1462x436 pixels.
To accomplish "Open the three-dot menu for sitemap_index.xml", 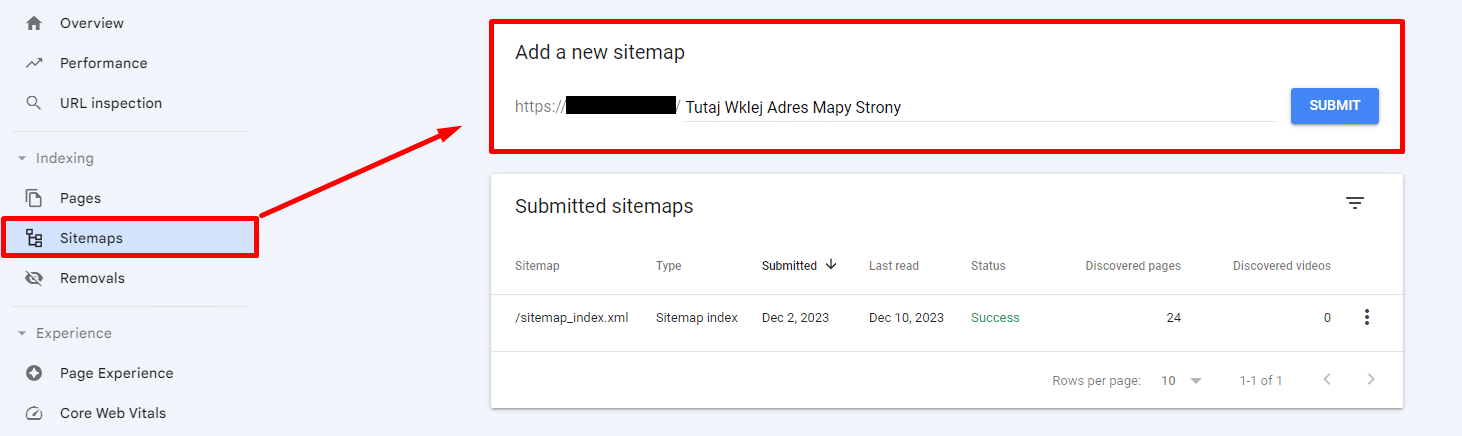I will [x=1367, y=317].
